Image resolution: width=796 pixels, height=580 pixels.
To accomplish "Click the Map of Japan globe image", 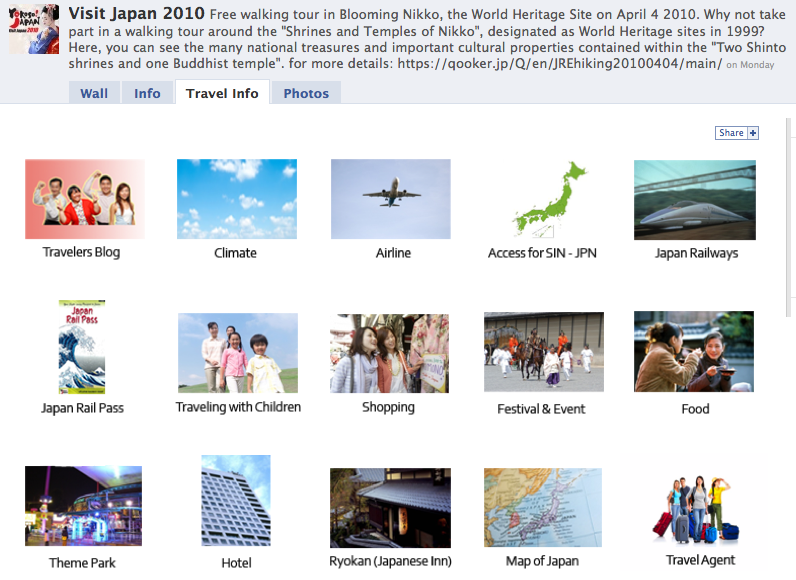I will point(543,507).
